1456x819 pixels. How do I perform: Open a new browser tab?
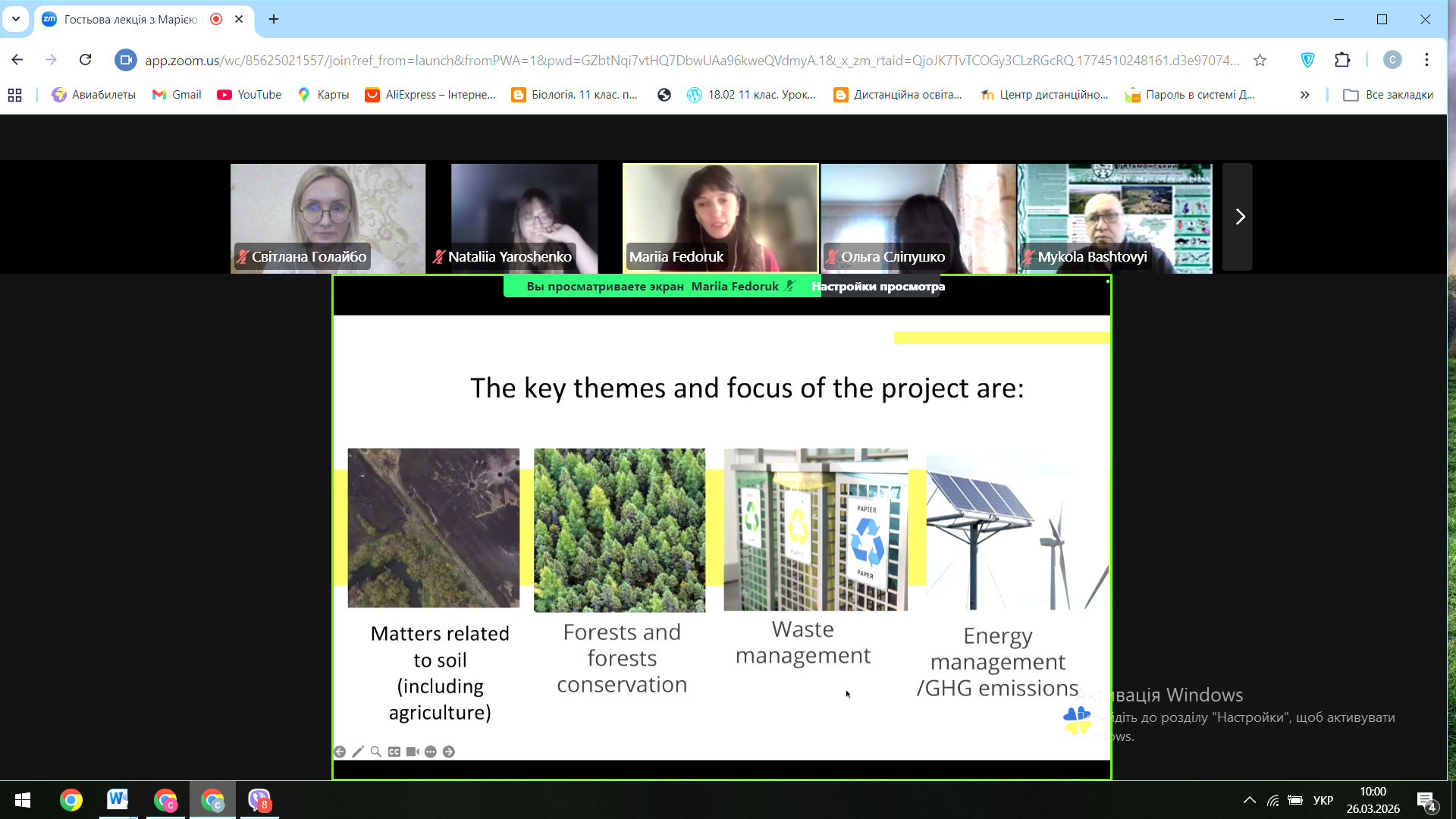click(x=274, y=19)
